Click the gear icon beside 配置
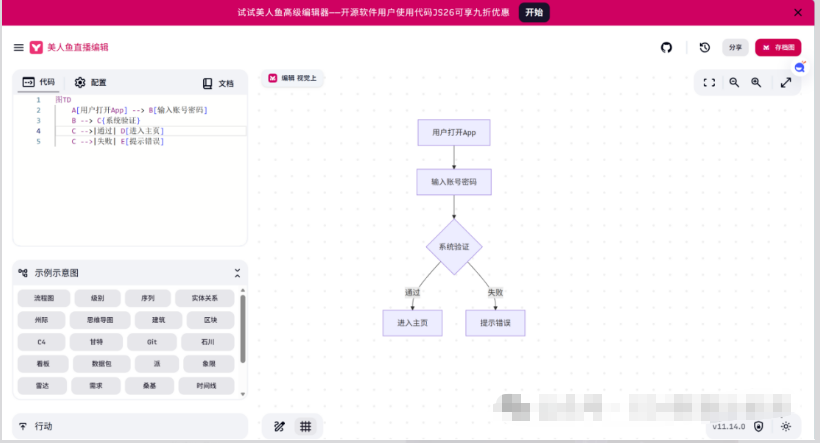Image resolution: width=820 pixels, height=443 pixels. pyautogui.click(x=80, y=83)
